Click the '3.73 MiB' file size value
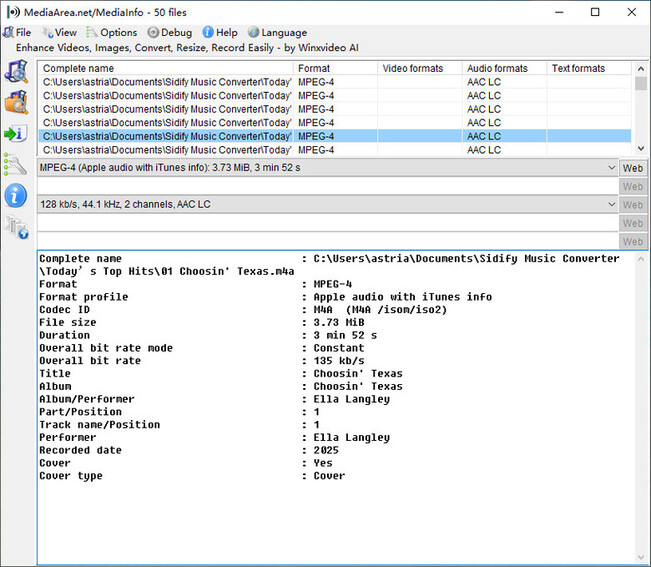 (x=338, y=323)
